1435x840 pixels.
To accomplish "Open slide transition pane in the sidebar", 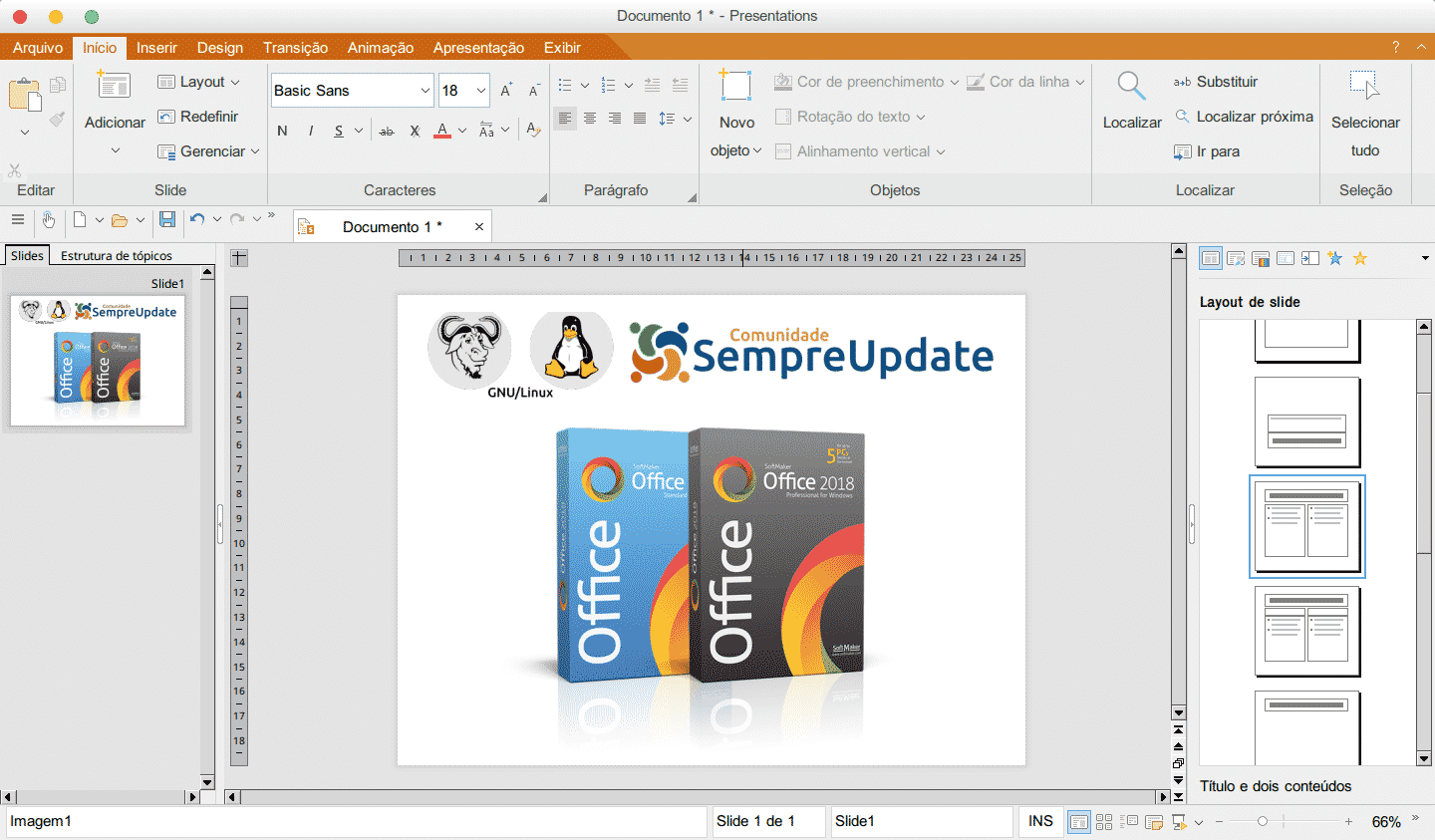I will pyautogui.click(x=1310, y=259).
